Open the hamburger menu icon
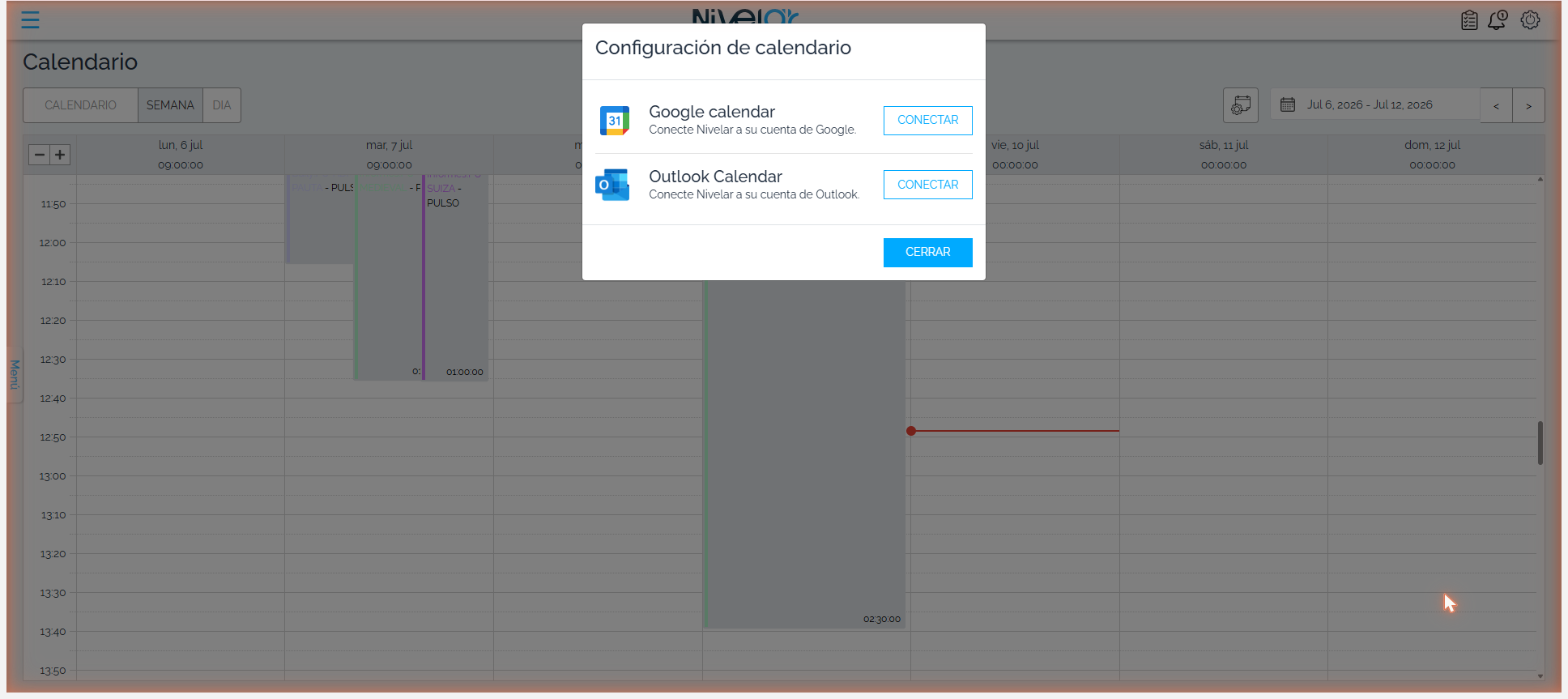Screen dimensions: 1568x699 point(30,20)
